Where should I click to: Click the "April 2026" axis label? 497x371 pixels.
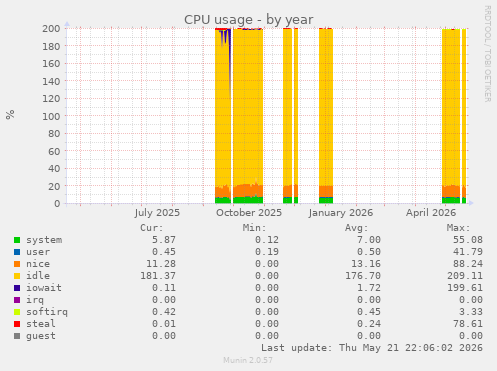click(x=431, y=213)
